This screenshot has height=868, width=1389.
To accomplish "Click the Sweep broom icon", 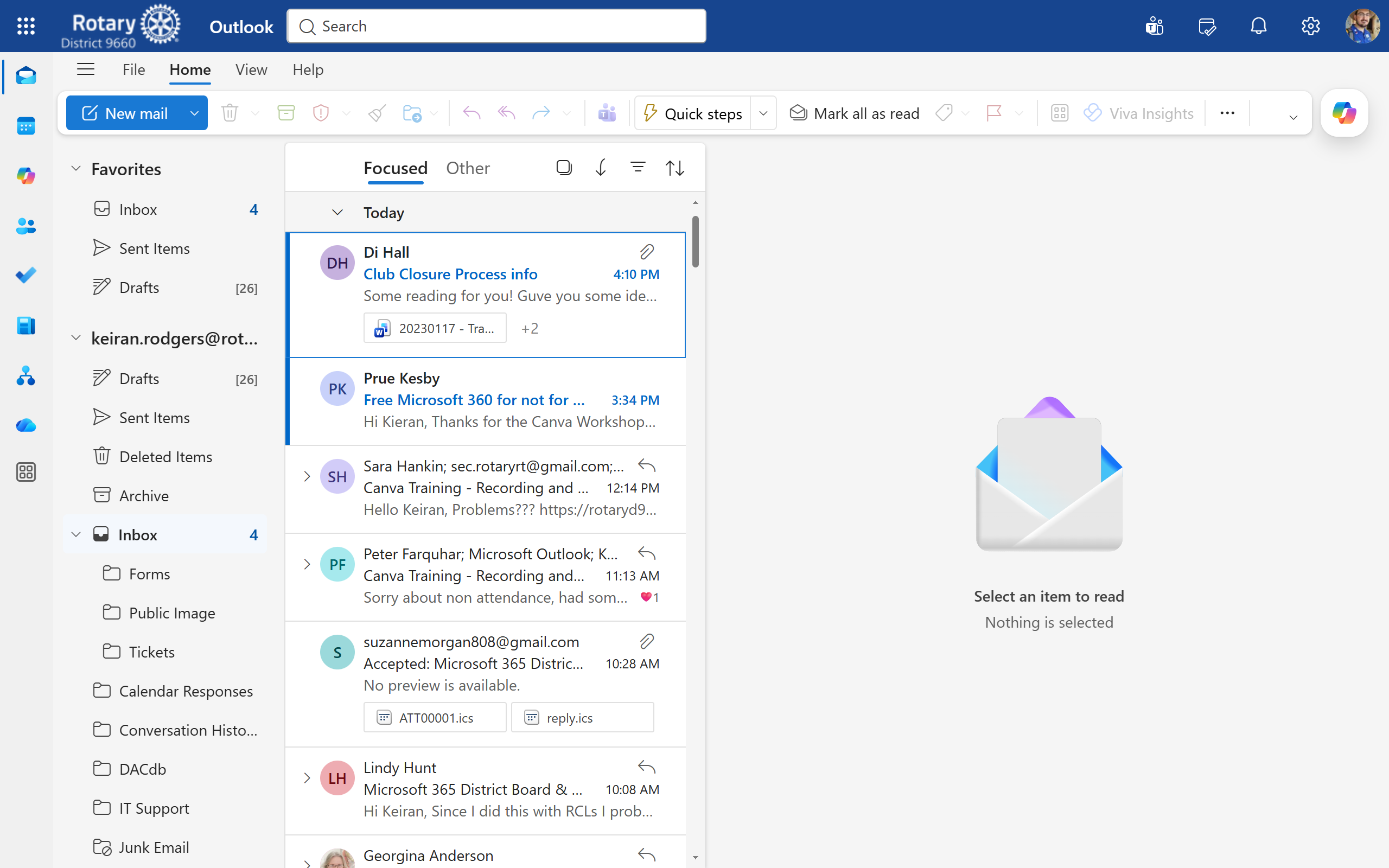I will (x=377, y=113).
